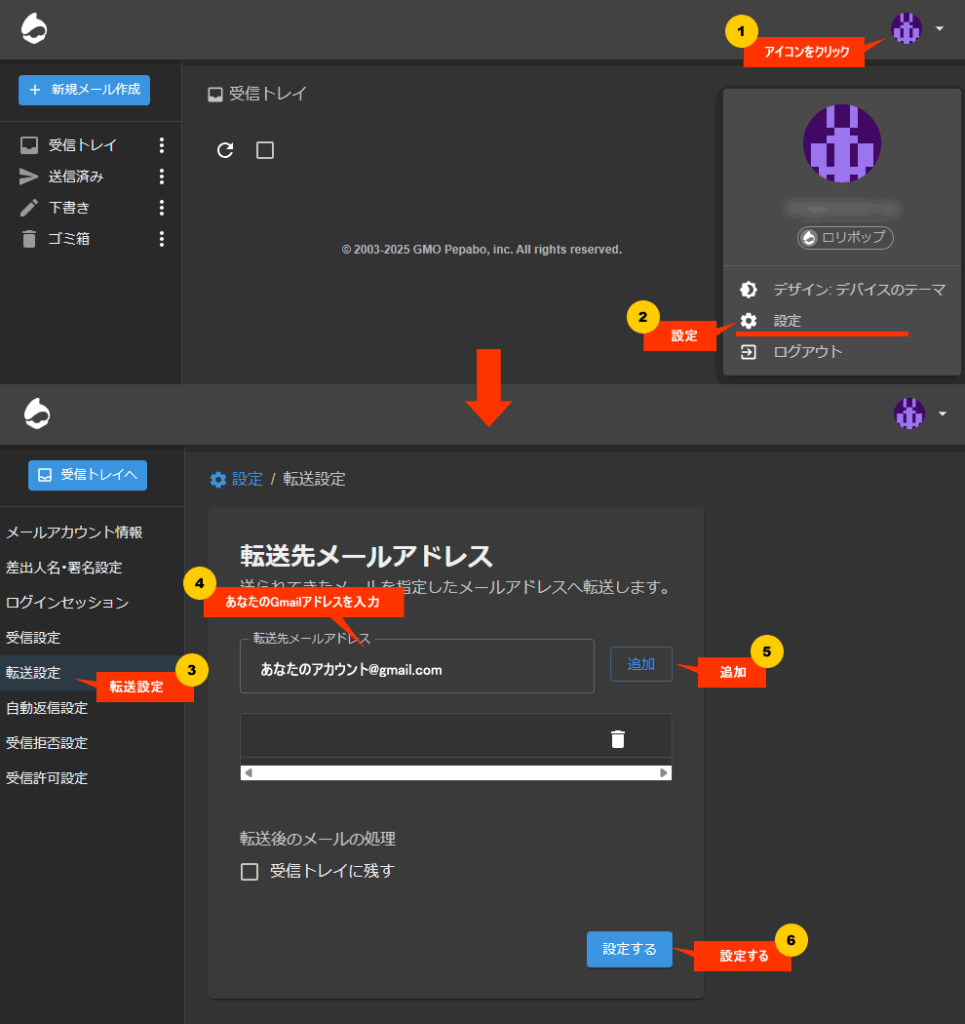Click the trash can icon in forwarding list

tap(618, 739)
